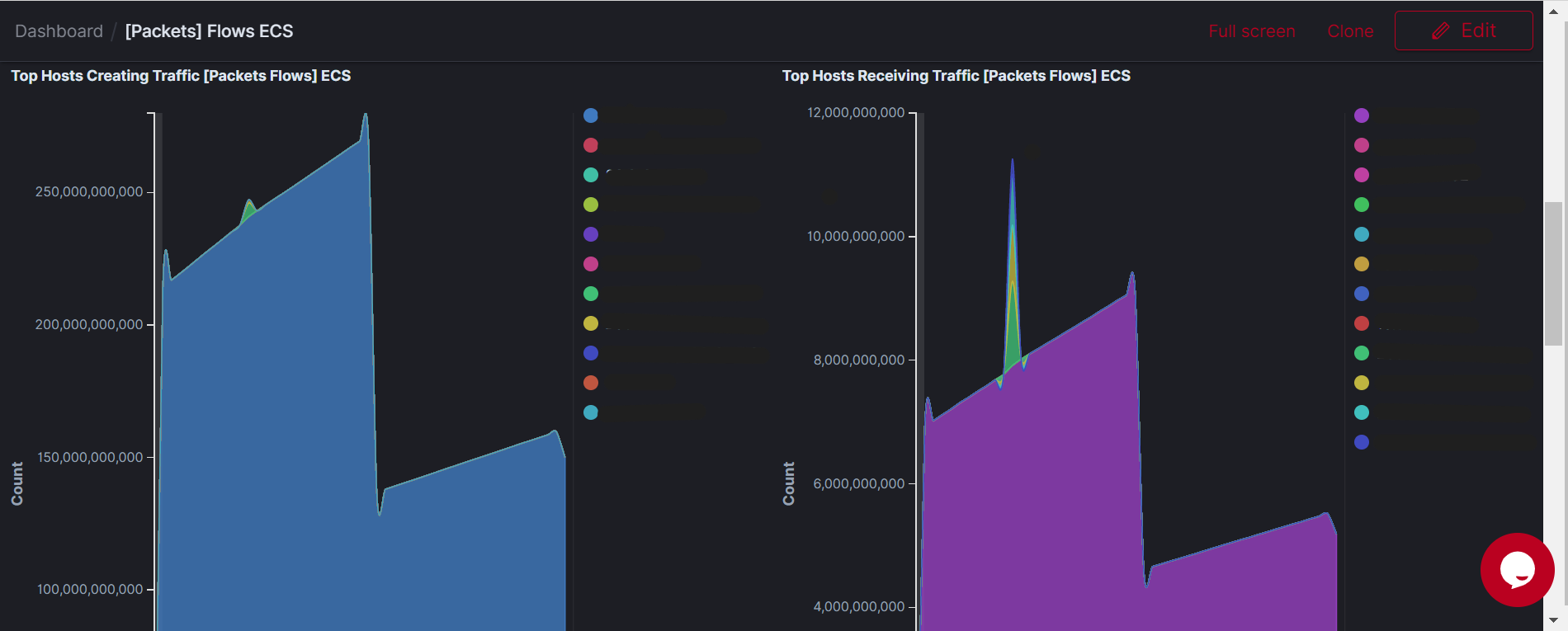Toggle teal eleventh legend dot, Receiving Traffic chart
The height and width of the screenshot is (631, 1568).
[x=1362, y=412]
